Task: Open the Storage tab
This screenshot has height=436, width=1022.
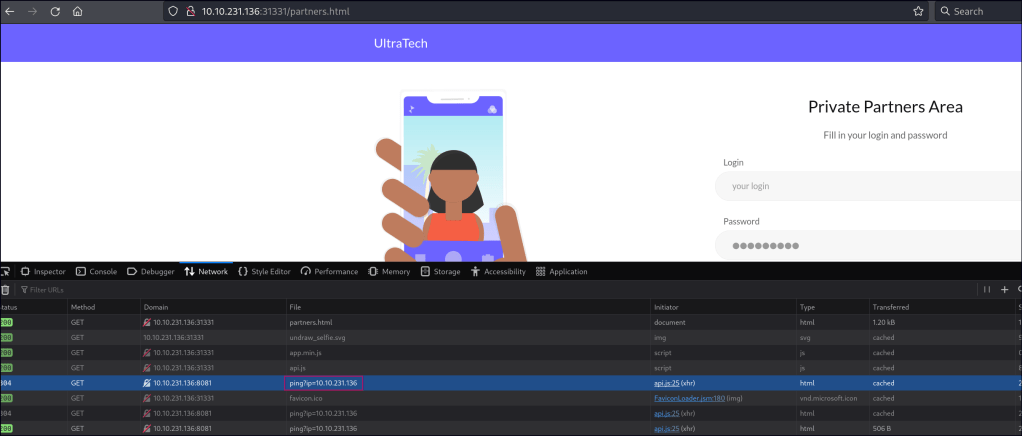Action: click(x=440, y=271)
